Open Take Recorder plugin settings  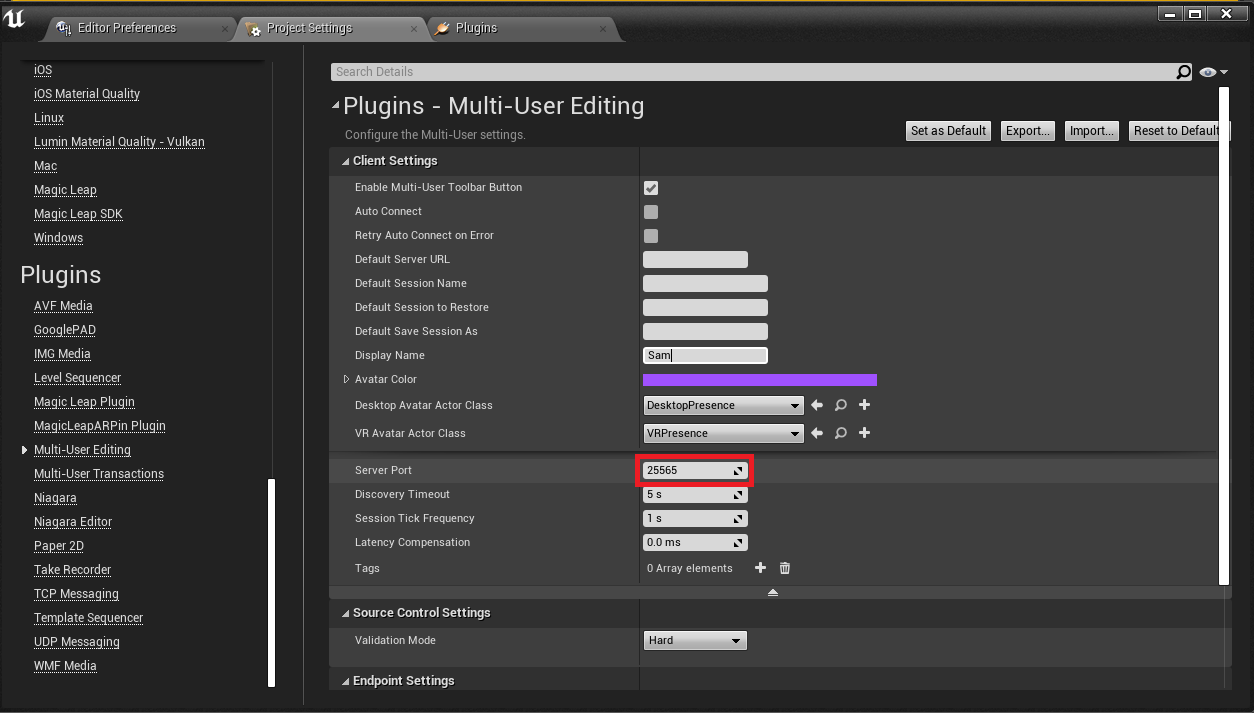[x=72, y=570]
